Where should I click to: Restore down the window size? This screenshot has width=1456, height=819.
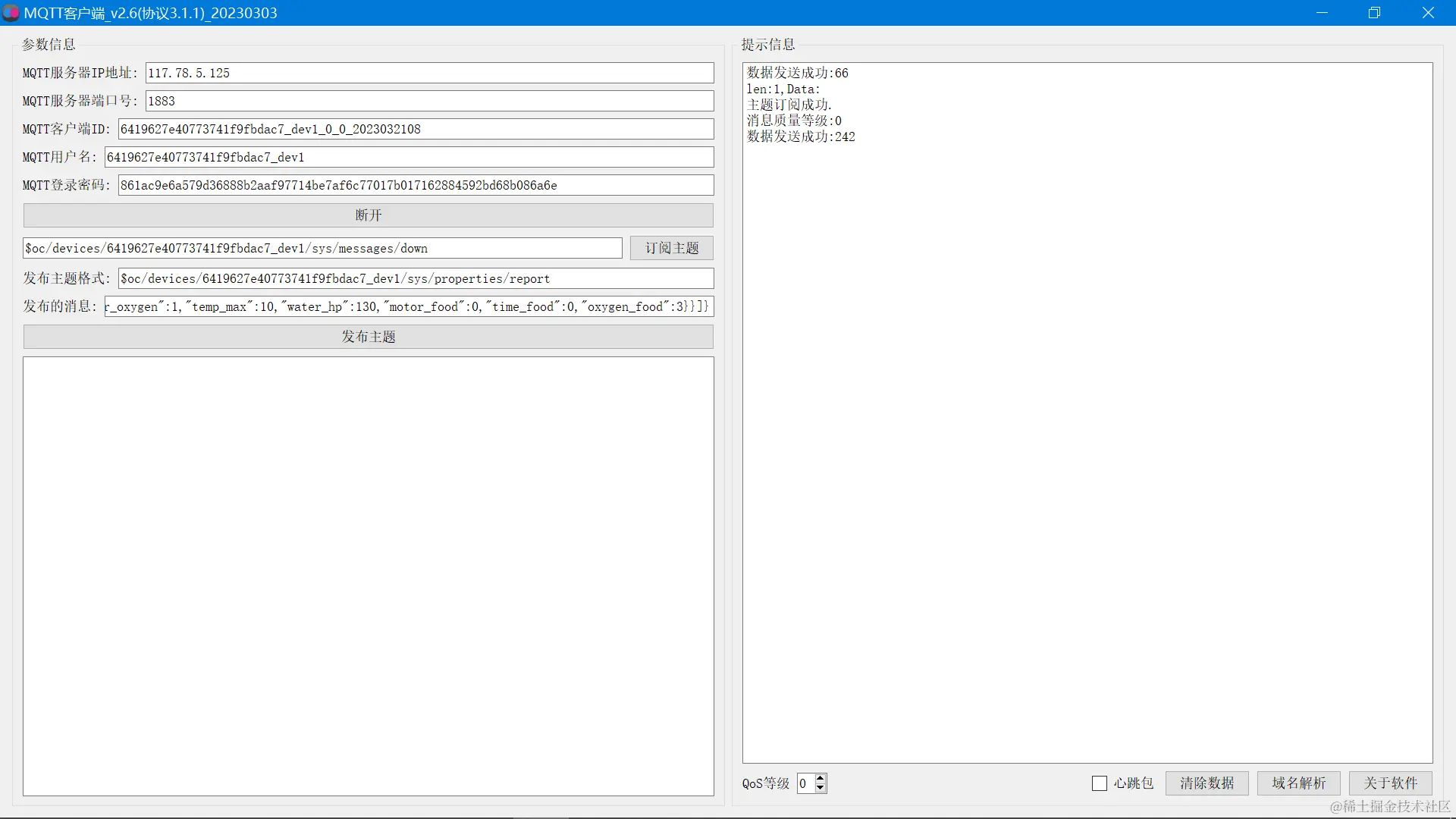[1374, 13]
